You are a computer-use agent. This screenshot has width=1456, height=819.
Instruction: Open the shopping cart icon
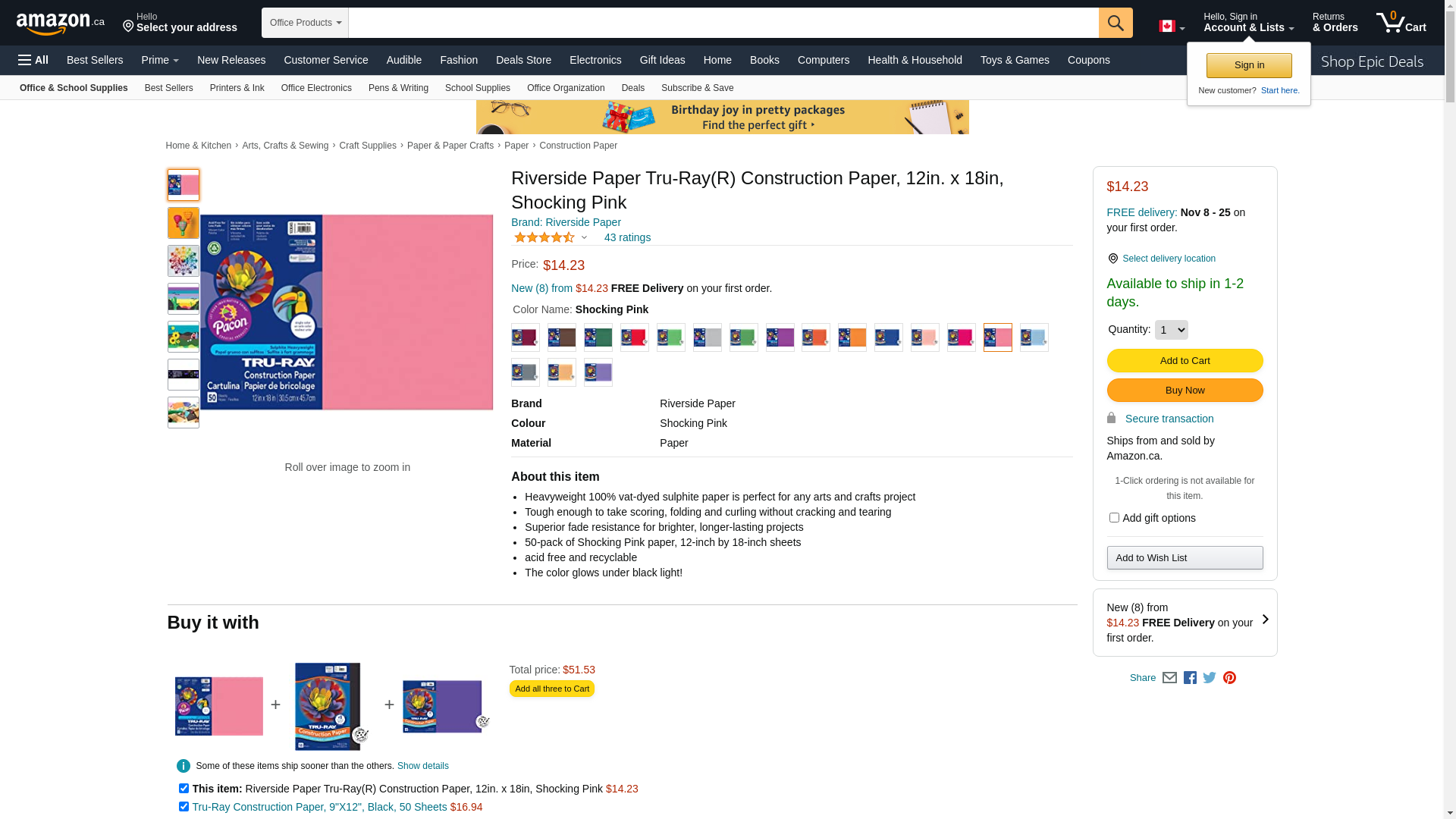1401,23
